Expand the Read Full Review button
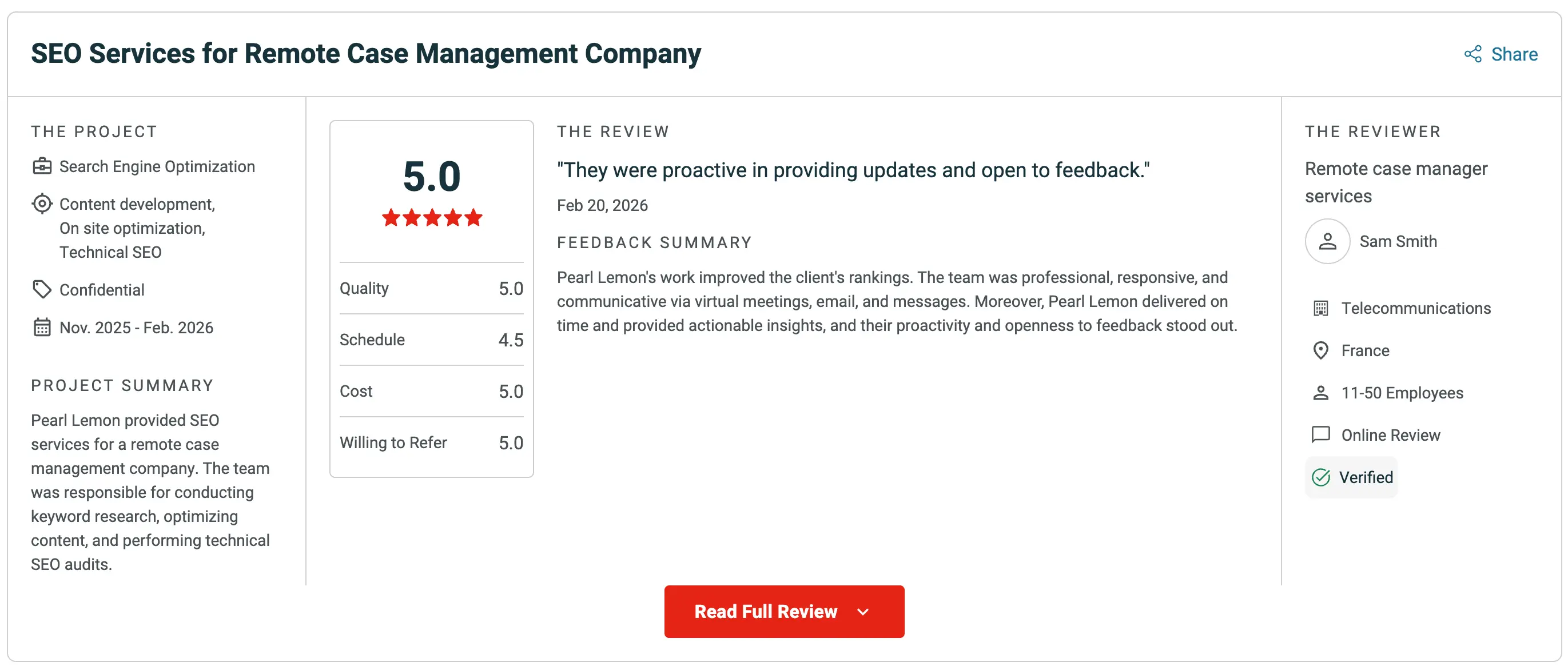Viewport: 1568px width, 670px height. (x=784, y=612)
